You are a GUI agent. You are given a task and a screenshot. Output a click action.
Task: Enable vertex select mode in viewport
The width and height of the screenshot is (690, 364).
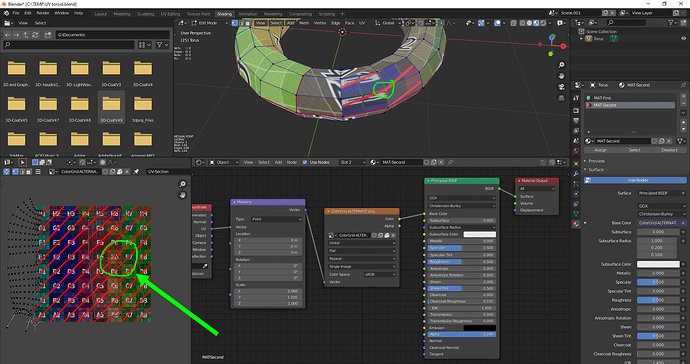pyautogui.click(x=235, y=23)
